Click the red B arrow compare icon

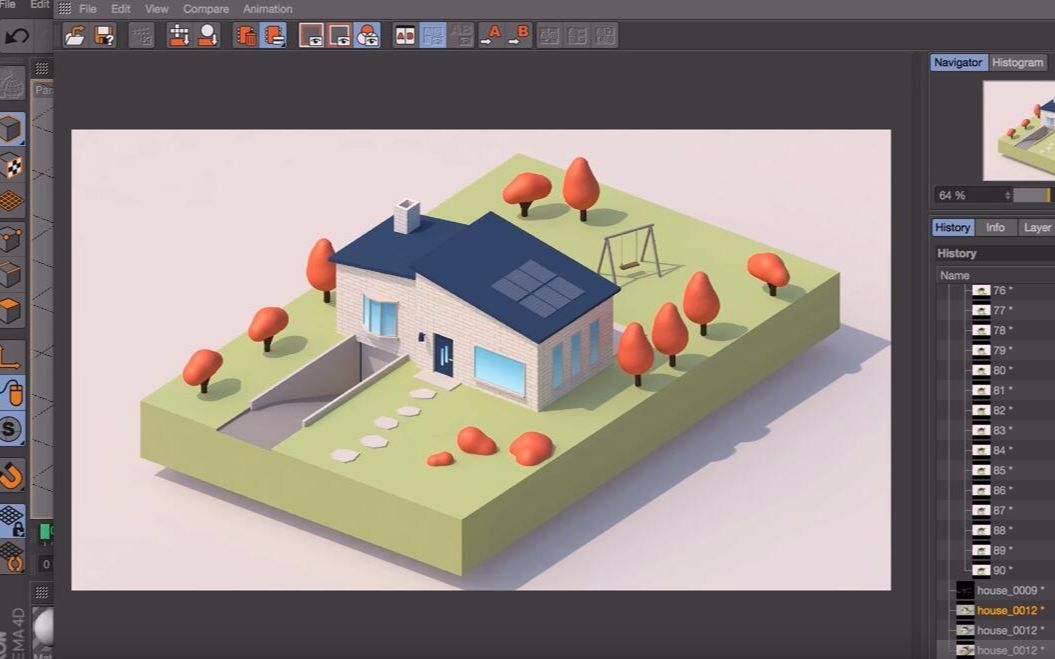click(x=520, y=36)
